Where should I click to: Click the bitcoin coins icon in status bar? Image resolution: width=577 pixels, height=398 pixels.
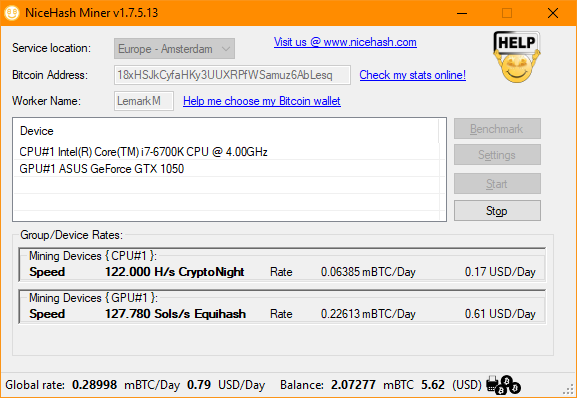pos(504,385)
